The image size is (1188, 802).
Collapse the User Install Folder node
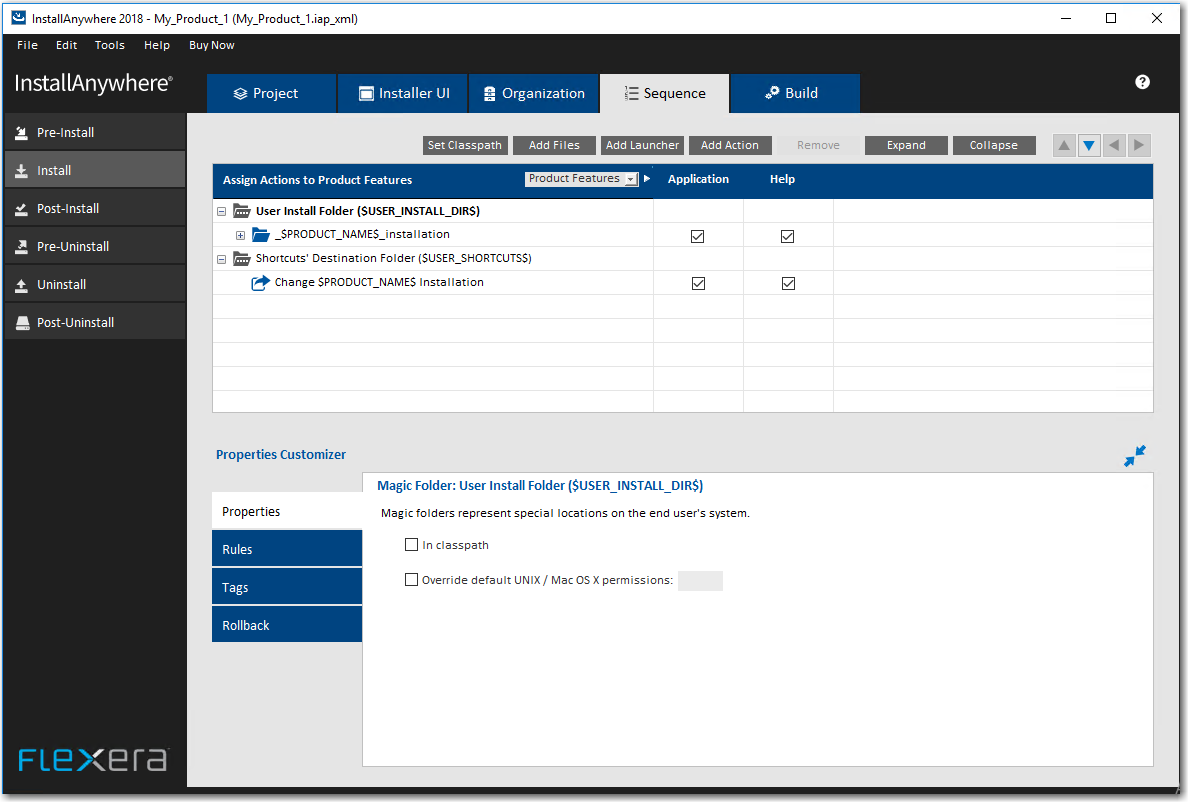221,212
